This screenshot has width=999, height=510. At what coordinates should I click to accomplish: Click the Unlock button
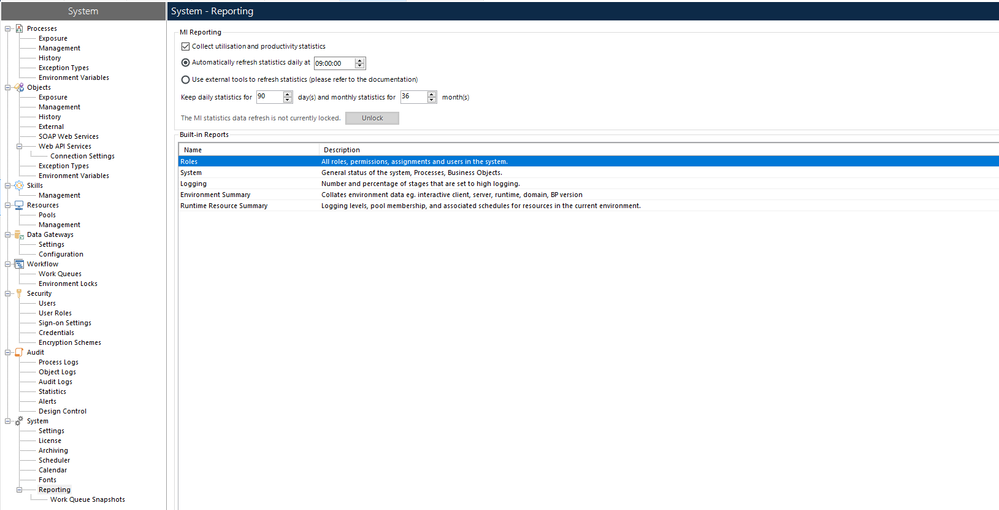372,118
